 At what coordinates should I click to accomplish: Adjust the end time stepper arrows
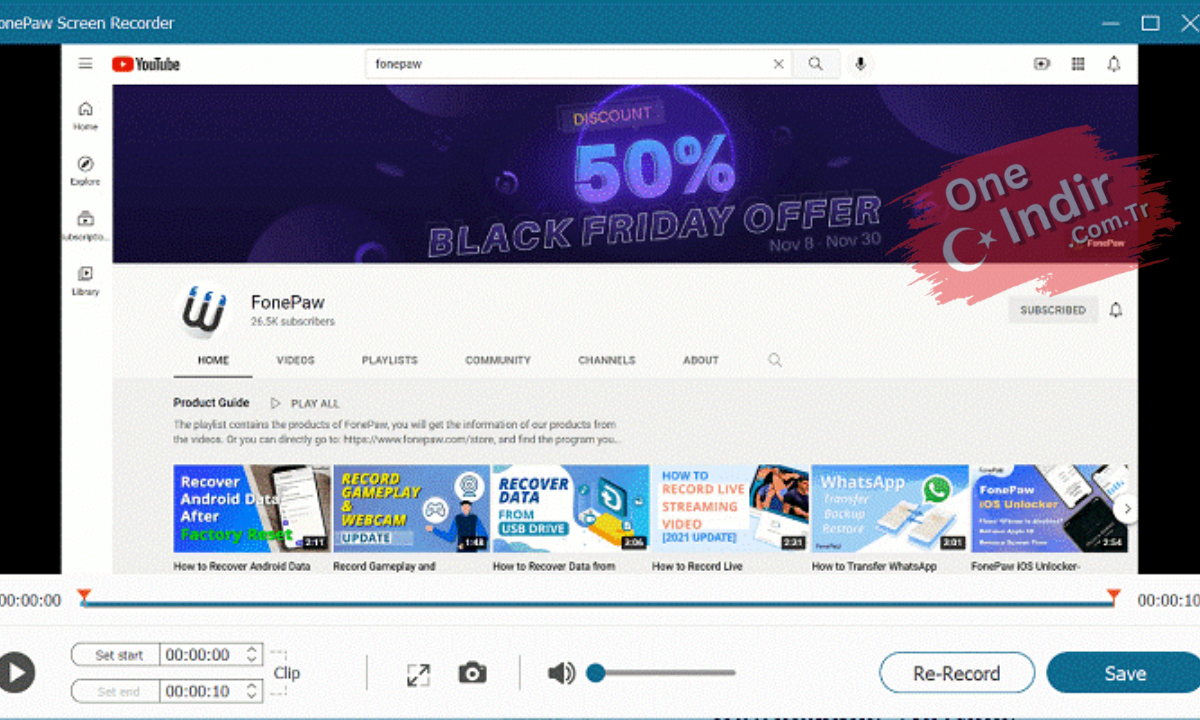(252, 691)
